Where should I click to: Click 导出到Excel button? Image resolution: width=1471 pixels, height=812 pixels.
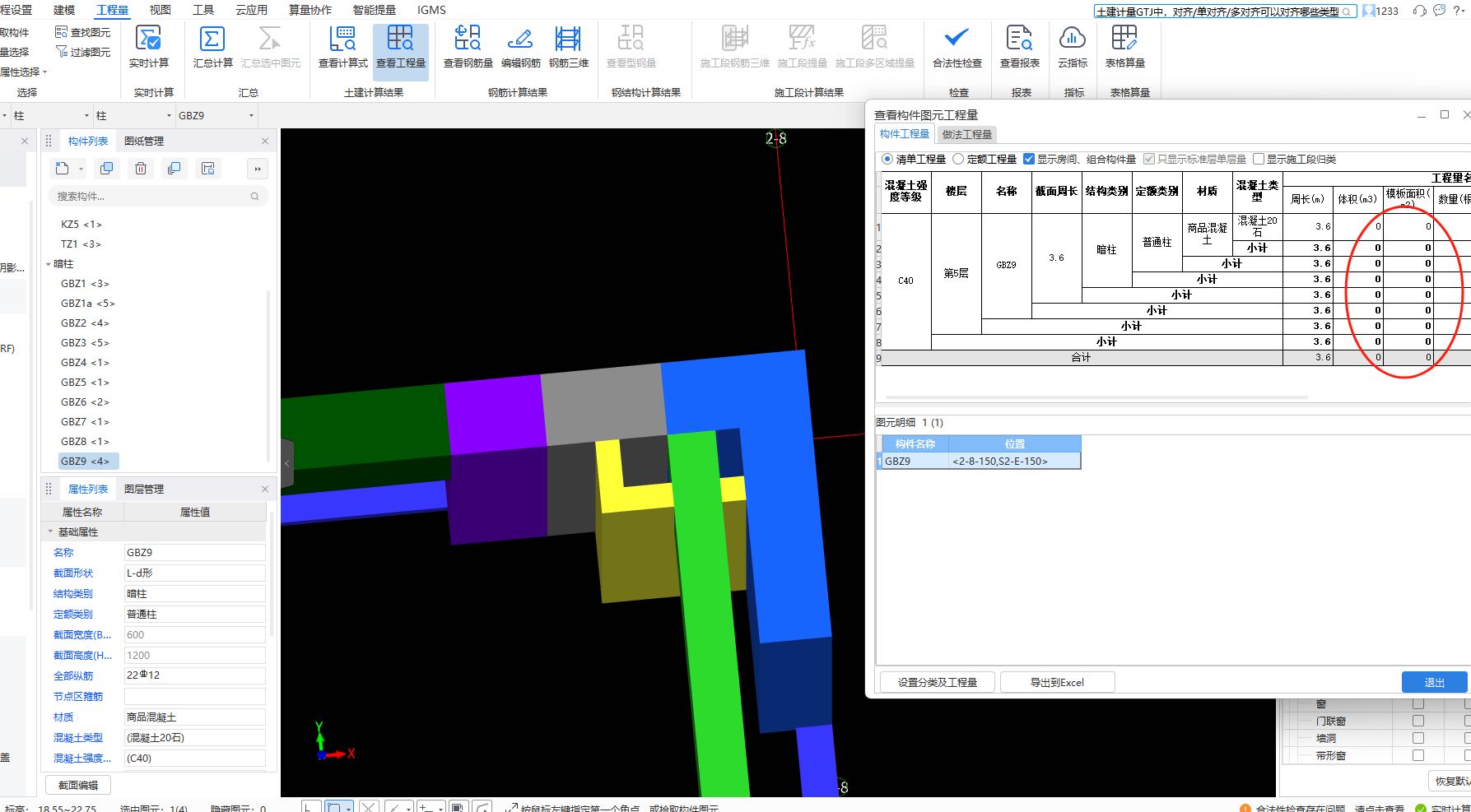[x=1057, y=682]
